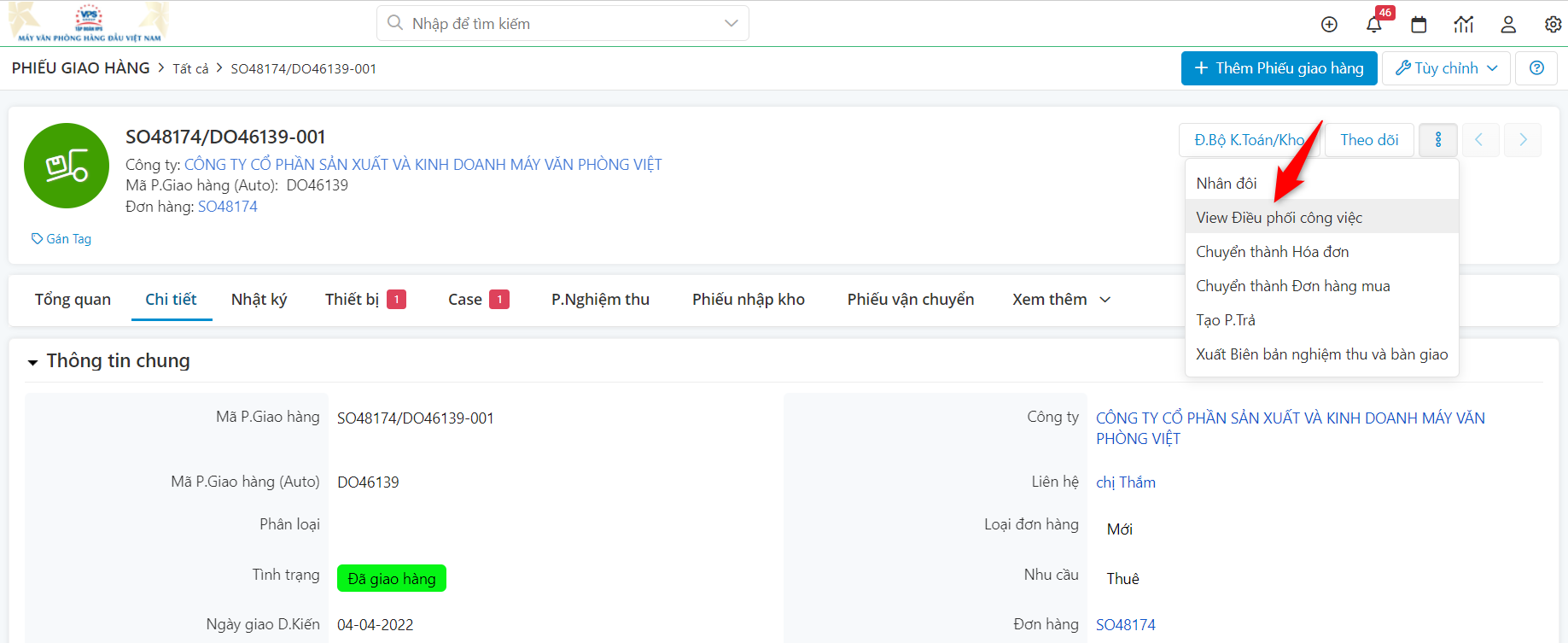This screenshot has width=1568, height=643.
Task: Open contact link chị Thắm
Action: click(1126, 482)
